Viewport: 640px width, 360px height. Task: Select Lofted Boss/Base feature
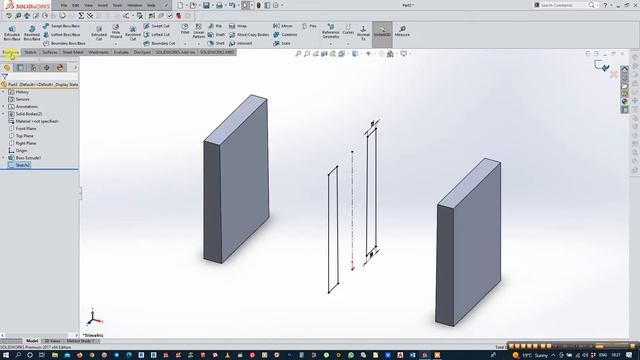pyautogui.click(x=61, y=35)
